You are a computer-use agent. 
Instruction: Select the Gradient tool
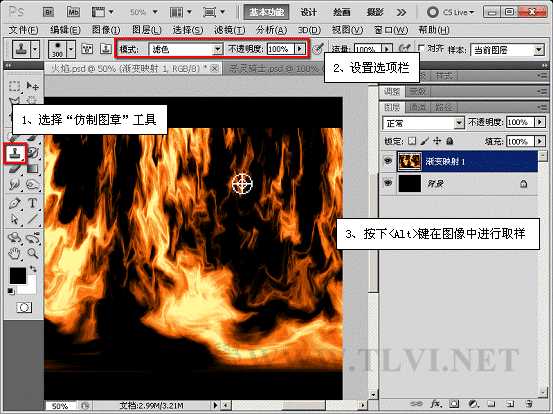point(33,169)
